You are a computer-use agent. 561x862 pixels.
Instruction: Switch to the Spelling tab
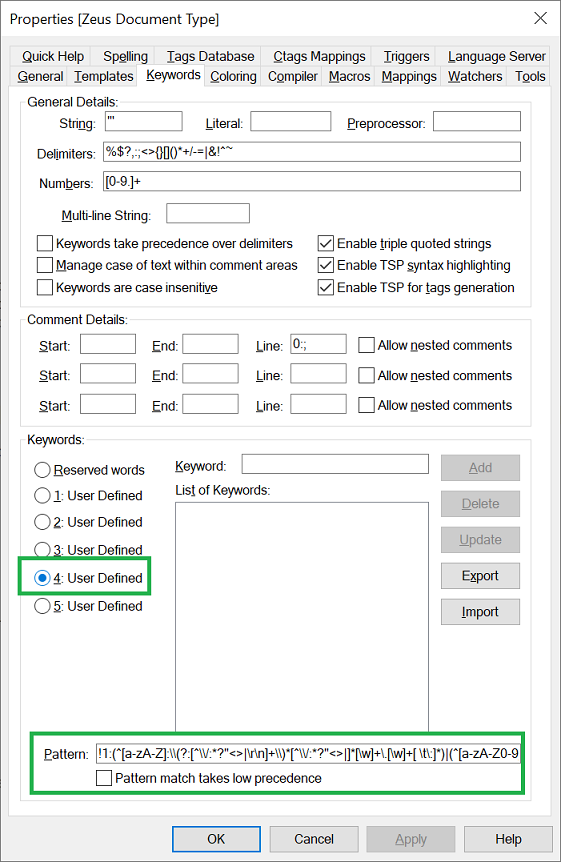coord(125,56)
